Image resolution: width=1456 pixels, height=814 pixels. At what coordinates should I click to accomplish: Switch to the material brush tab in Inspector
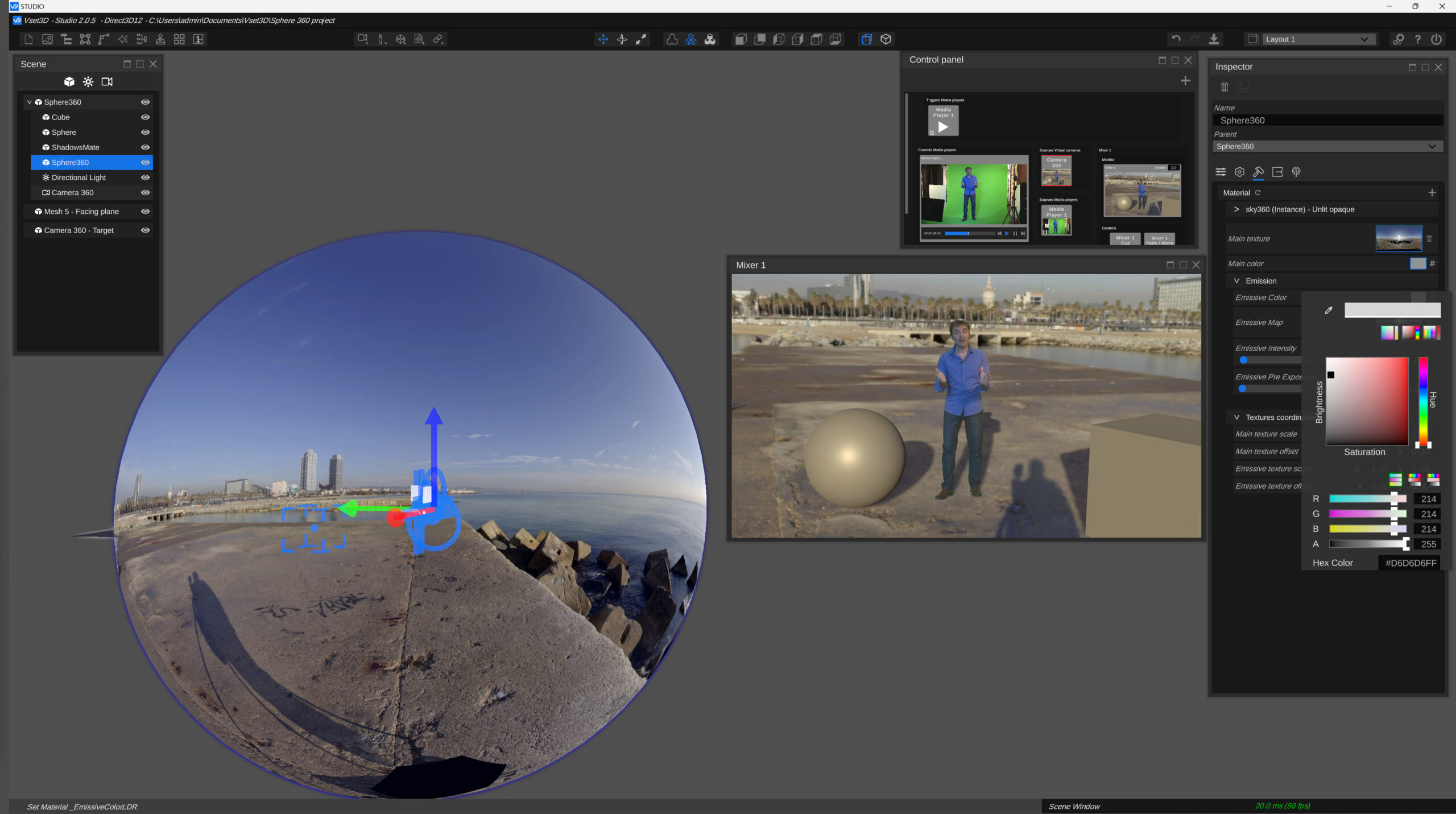tap(1259, 172)
